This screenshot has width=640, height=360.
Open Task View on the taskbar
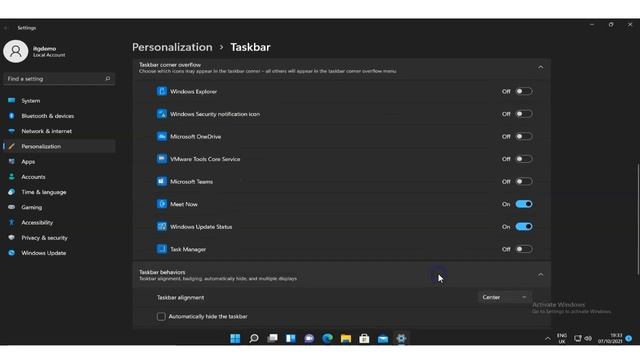point(272,338)
